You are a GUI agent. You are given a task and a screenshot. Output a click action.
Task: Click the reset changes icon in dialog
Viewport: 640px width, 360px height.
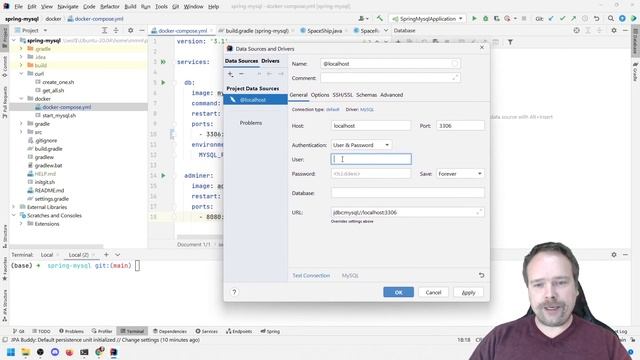pos(481,276)
